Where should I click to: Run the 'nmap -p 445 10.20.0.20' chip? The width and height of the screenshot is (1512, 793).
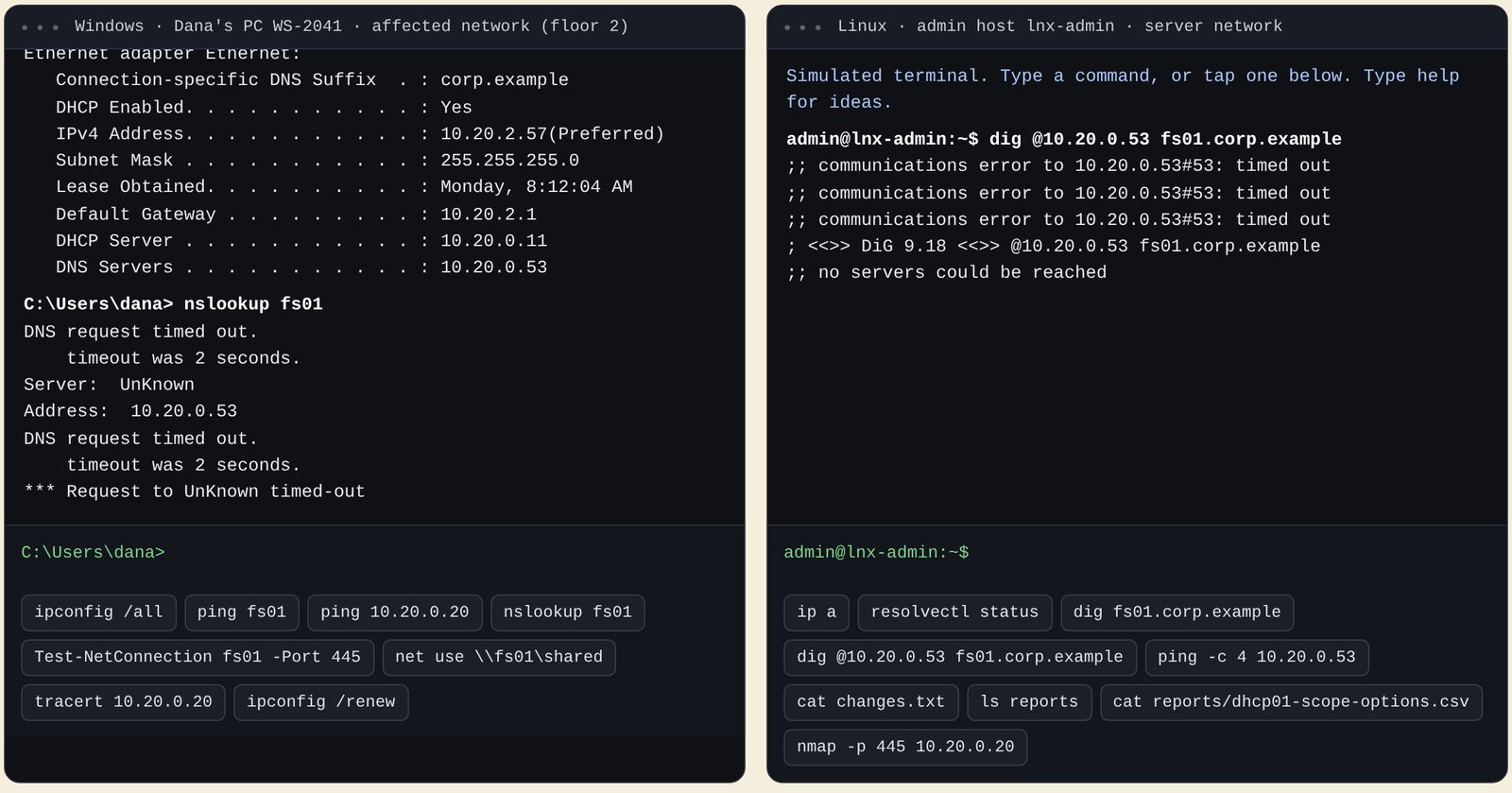click(x=905, y=747)
